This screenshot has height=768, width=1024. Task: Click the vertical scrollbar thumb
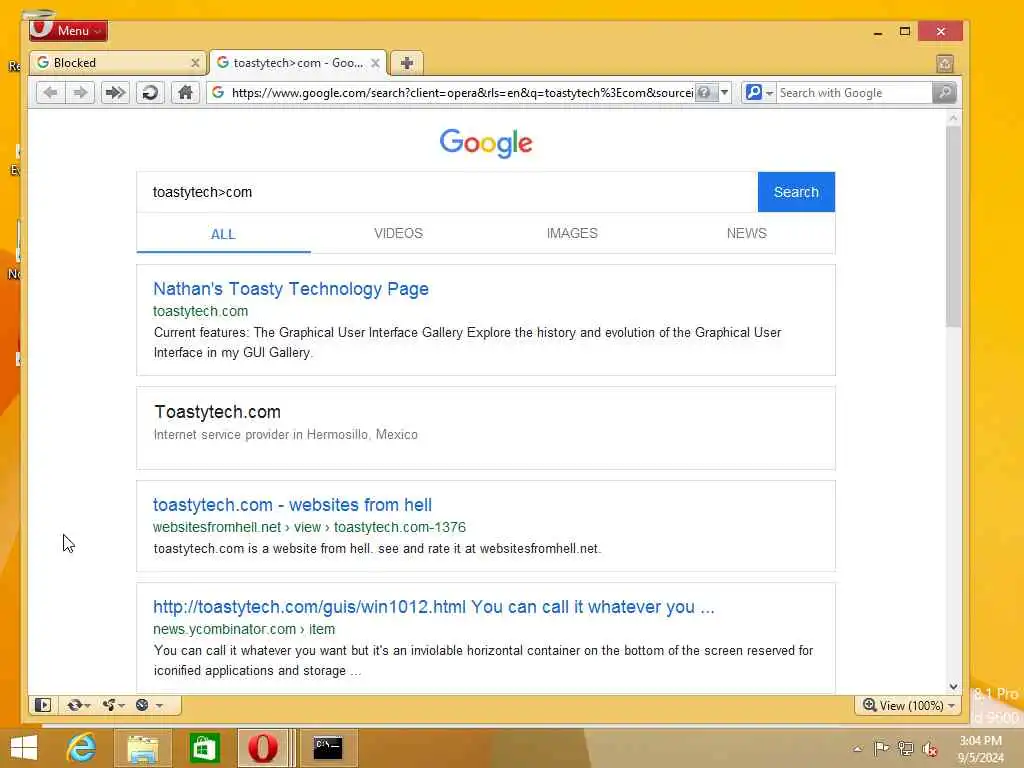click(x=953, y=225)
